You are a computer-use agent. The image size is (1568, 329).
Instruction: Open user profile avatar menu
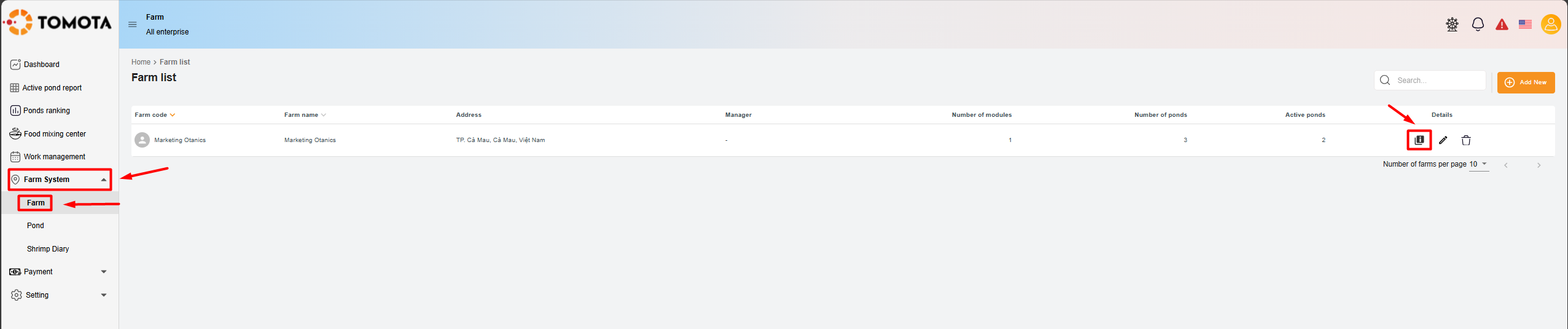click(1550, 25)
